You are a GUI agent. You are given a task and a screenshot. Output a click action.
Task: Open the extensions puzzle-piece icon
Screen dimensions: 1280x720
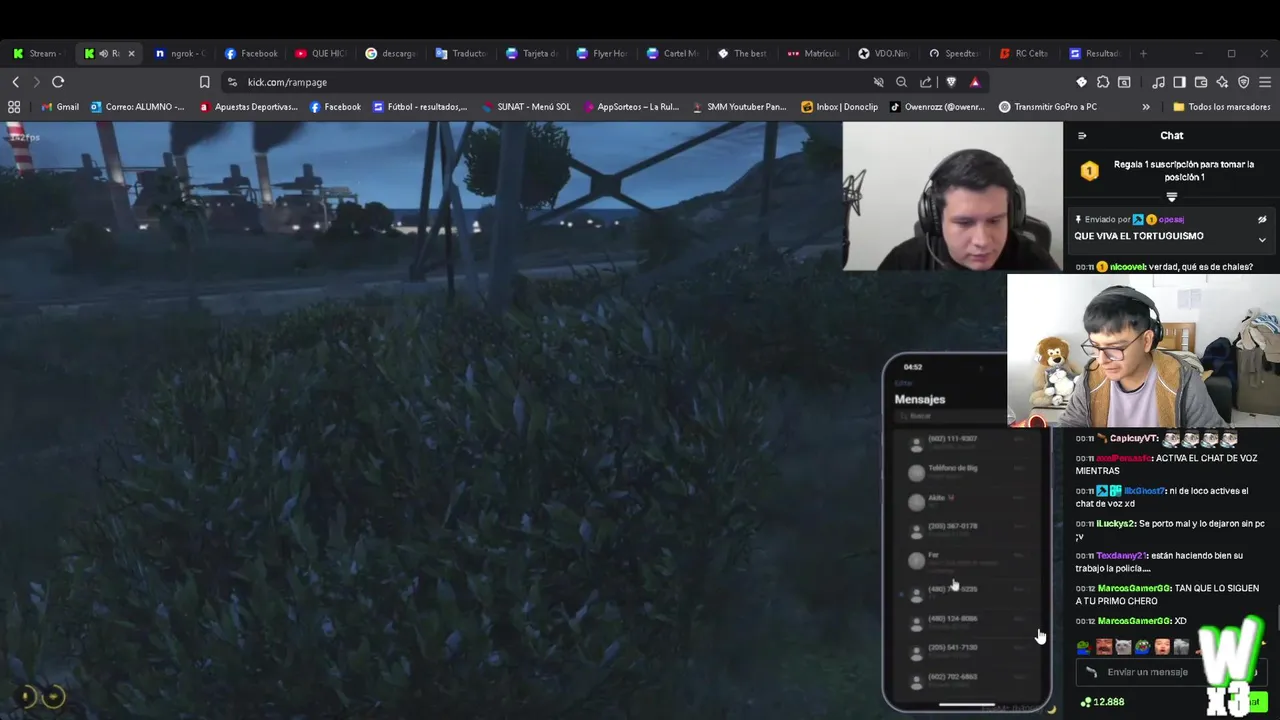tap(1103, 82)
